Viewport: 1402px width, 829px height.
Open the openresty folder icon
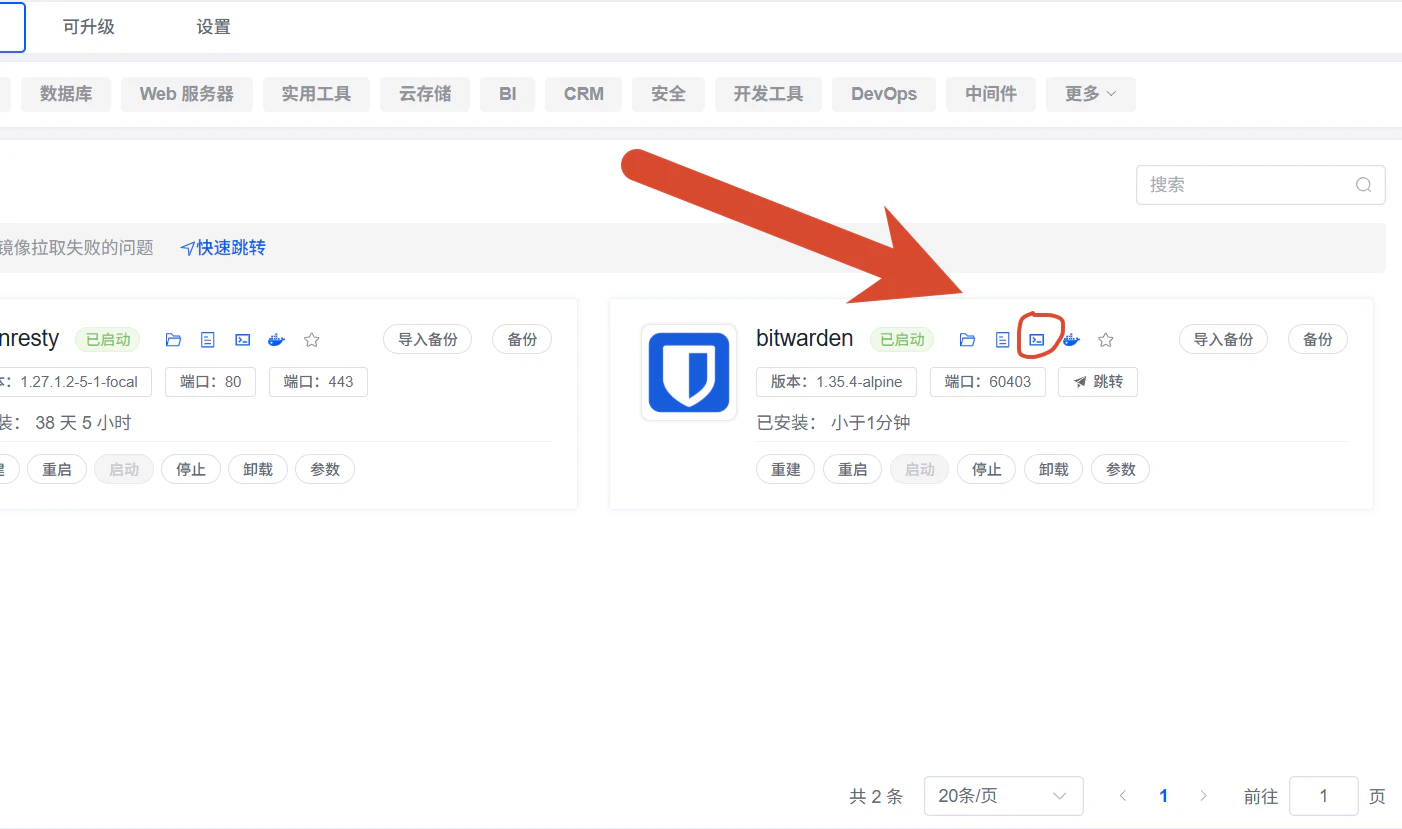pyautogui.click(x=173, y=340)
